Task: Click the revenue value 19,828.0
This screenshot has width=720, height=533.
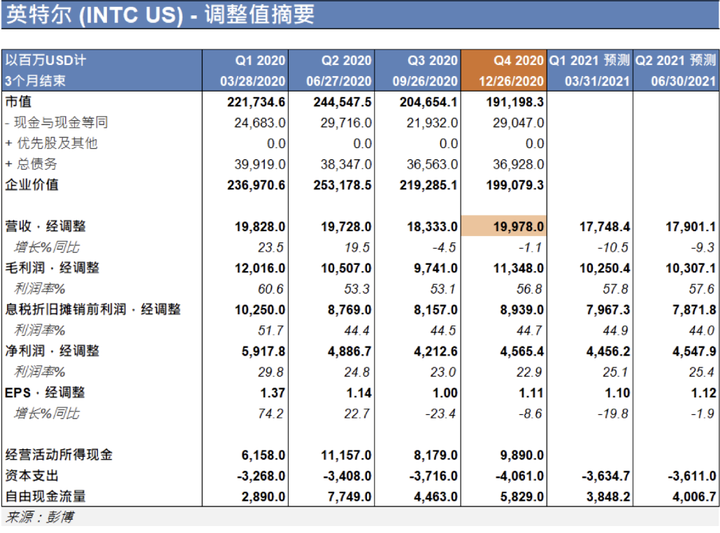Action: [x=260, y=227]
